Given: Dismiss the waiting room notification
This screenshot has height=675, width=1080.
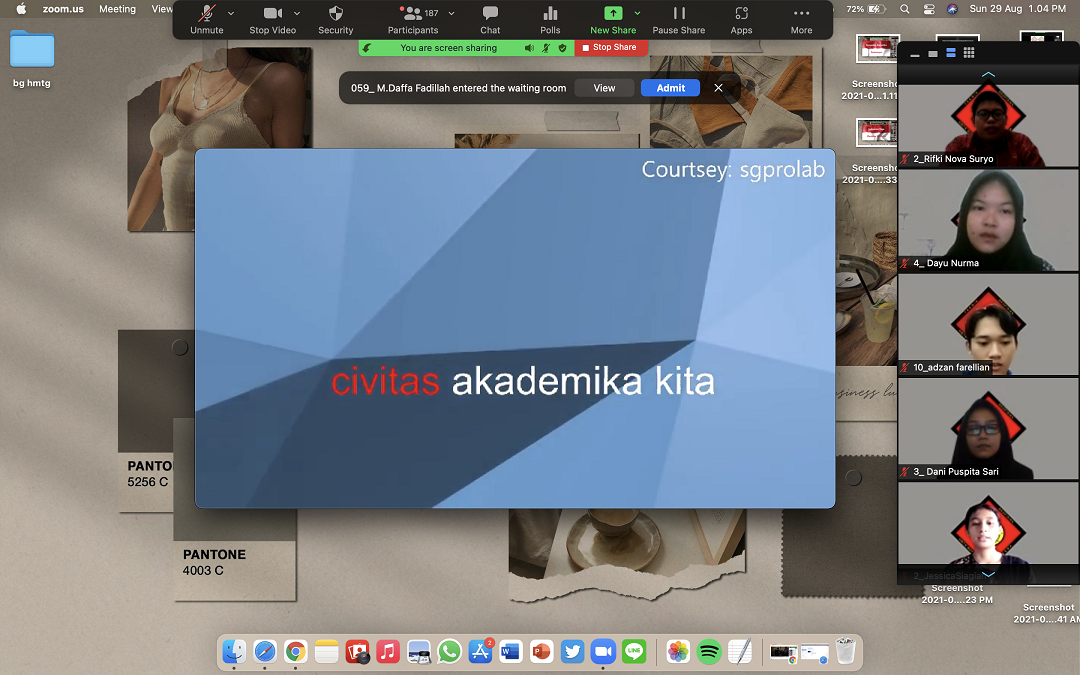Looking at the screenshot, I should [x=718, y=88].
